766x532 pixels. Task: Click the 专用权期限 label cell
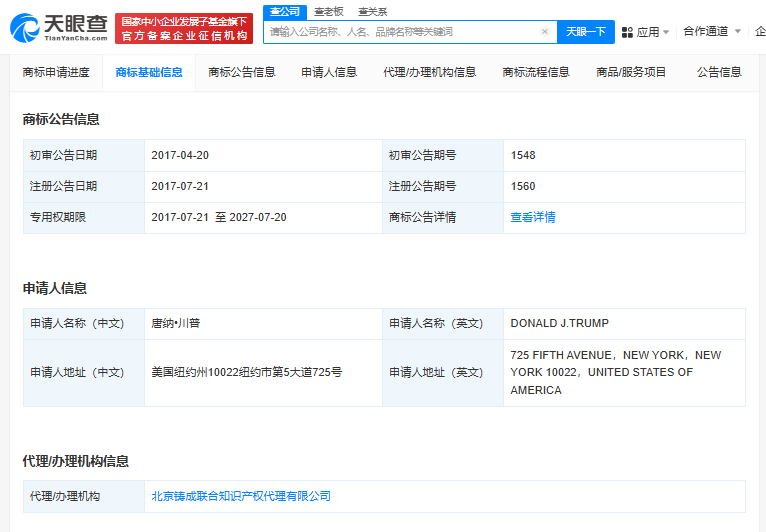click(84, 217)
